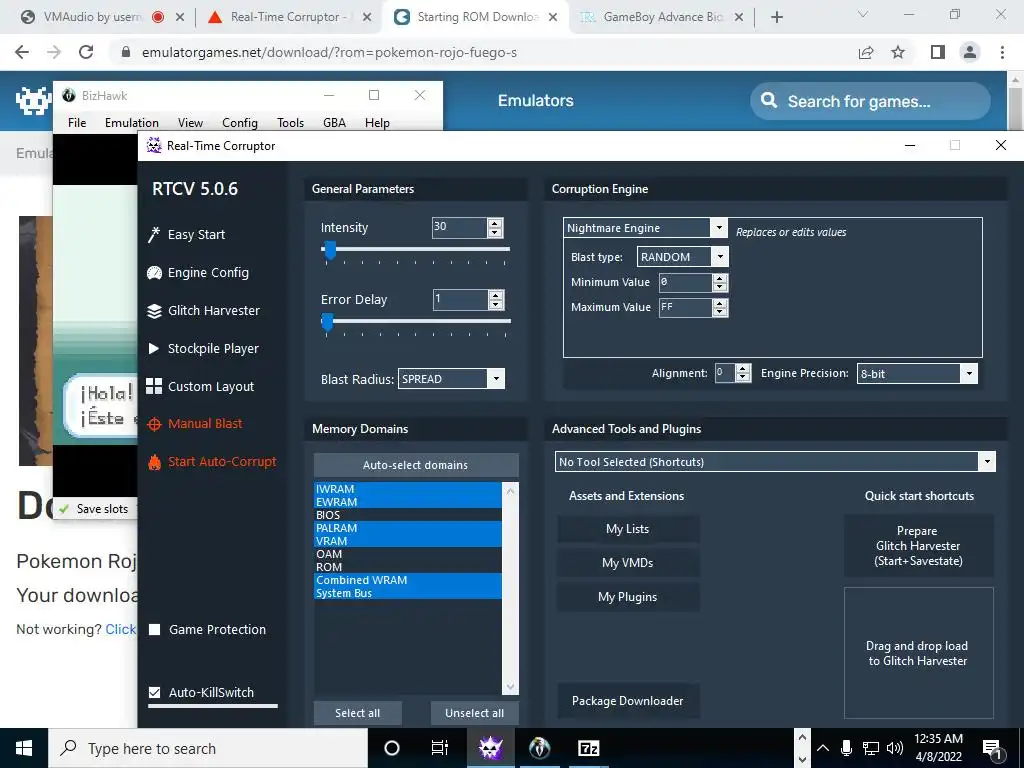
Task: Open Task View in taskbar
Action: (440, 748)
